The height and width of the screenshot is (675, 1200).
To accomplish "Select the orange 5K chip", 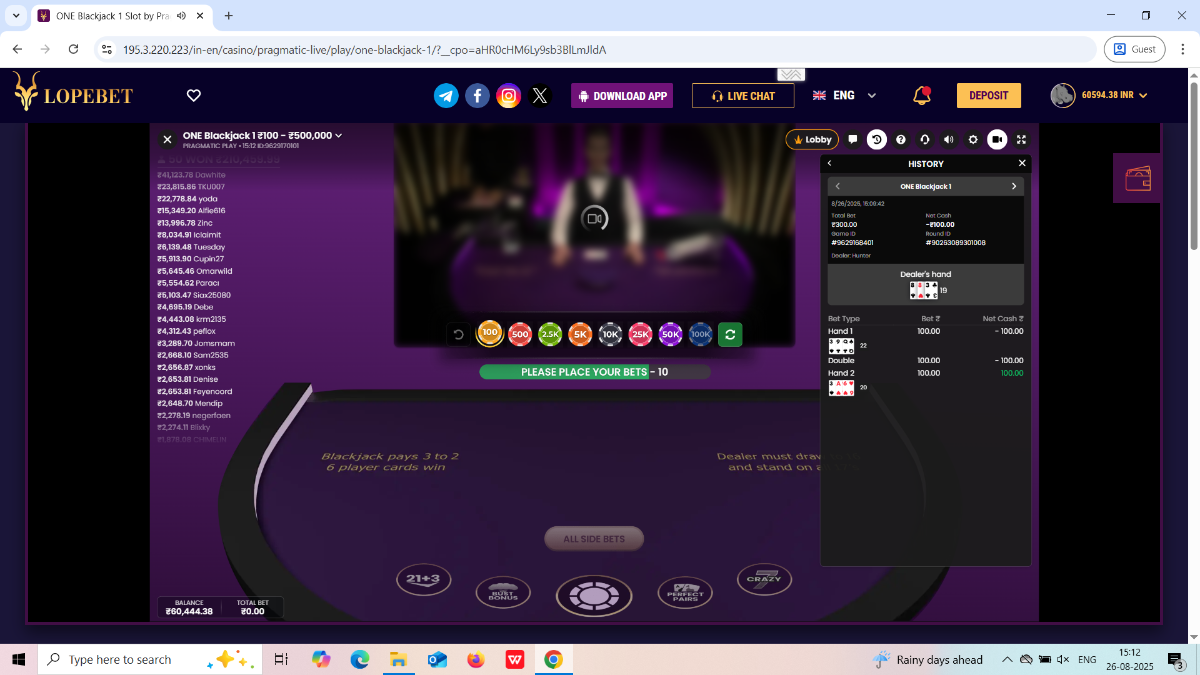I will [x=580, y=334].
